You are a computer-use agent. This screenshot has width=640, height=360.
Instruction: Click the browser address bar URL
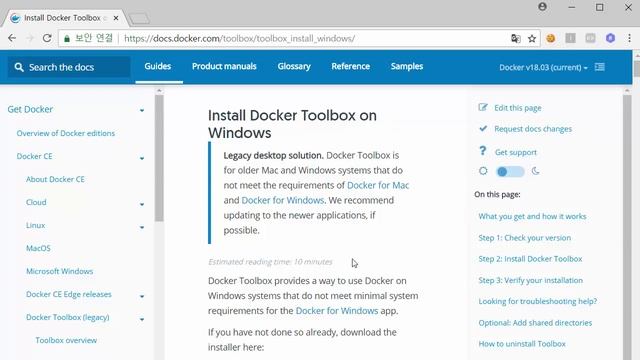coord(239,38)
